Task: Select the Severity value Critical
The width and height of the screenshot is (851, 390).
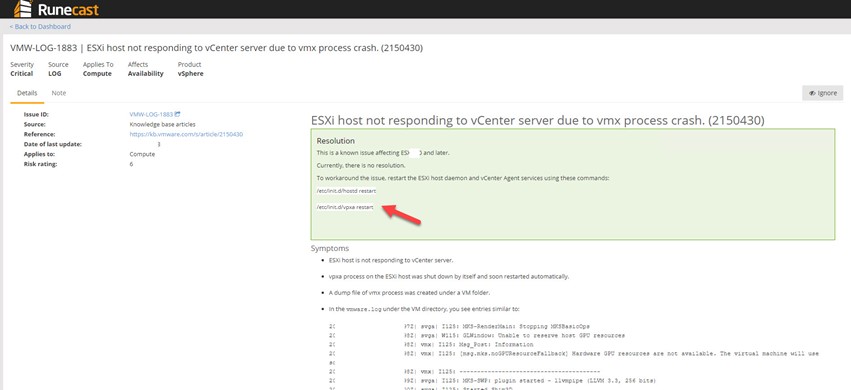Action: (x=22, y=74)
